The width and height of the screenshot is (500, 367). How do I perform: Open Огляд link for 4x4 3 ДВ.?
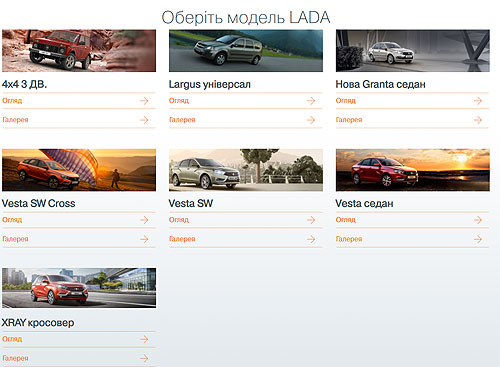(12, 101)
